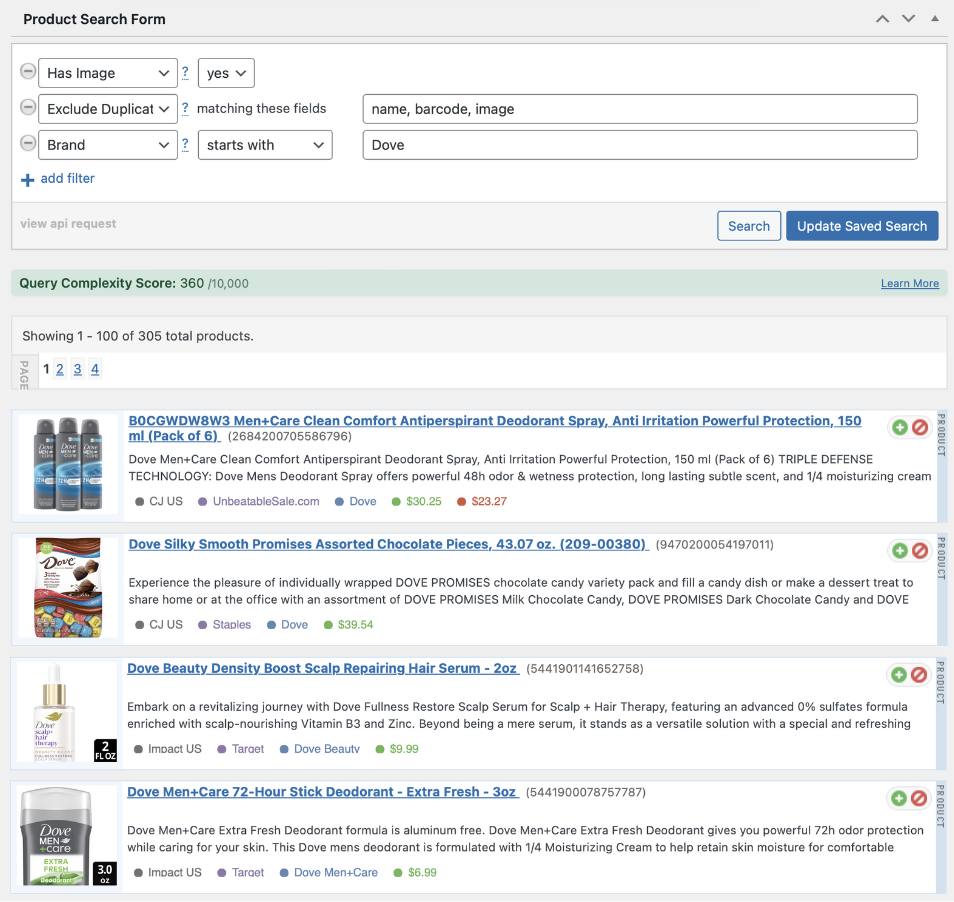Click the $6.99 price
This screenshot has width=954, height=902.
pyautogui.click(x=422, y=872)
